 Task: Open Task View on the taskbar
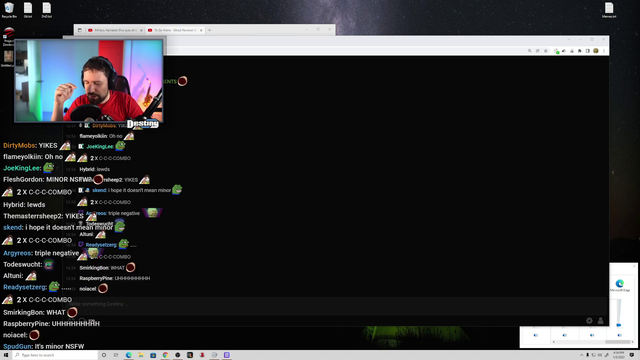[x=116, y=355]
